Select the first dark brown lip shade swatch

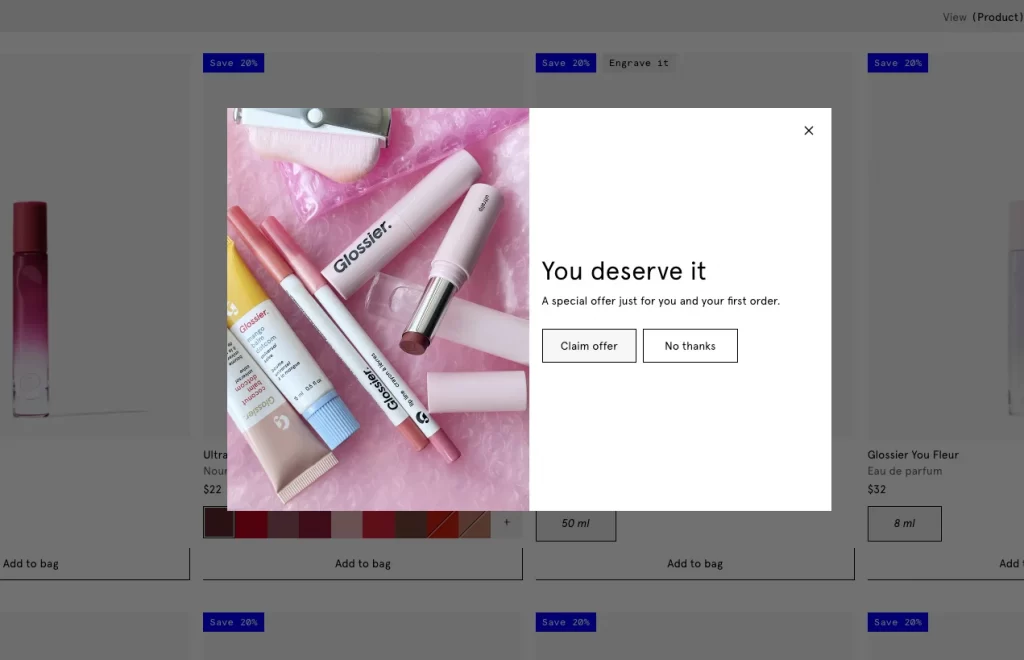tap(219, 523)
